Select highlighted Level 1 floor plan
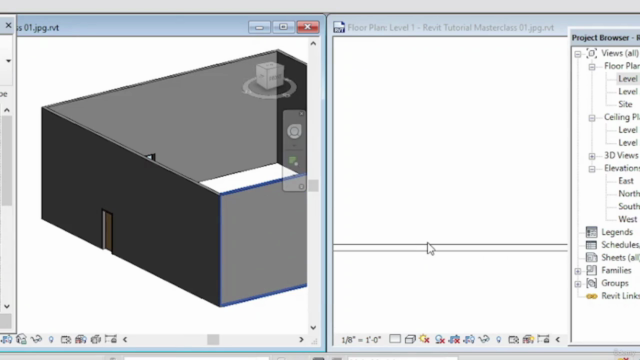Image resolution: width=640 pixels, height=360 pixels. 628,79
